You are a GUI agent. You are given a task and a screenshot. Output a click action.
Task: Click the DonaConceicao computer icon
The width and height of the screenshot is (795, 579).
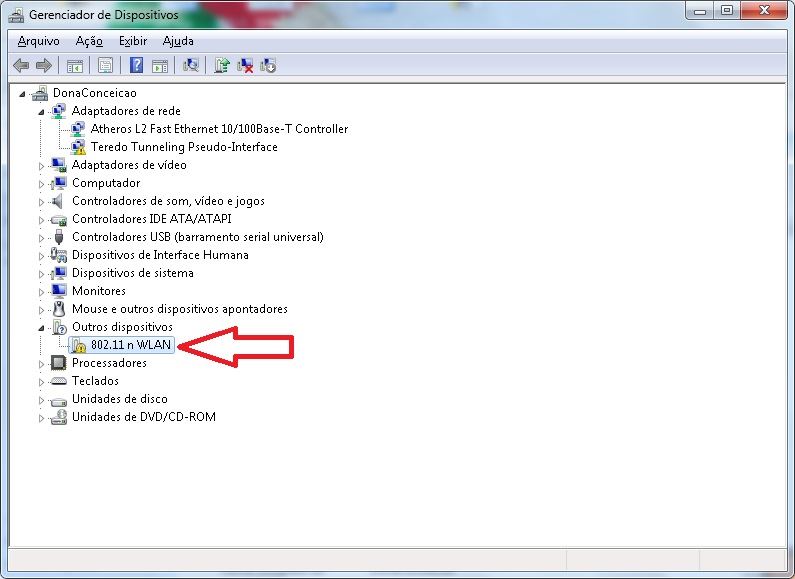(40, 93)
